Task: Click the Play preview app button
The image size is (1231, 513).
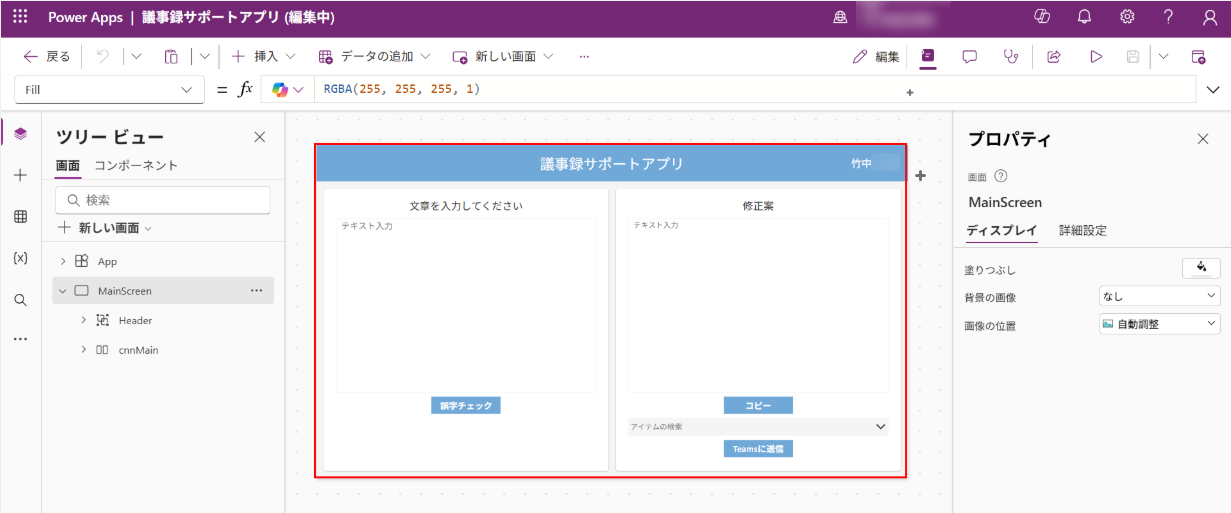Action: click(x=1096, y=57)
